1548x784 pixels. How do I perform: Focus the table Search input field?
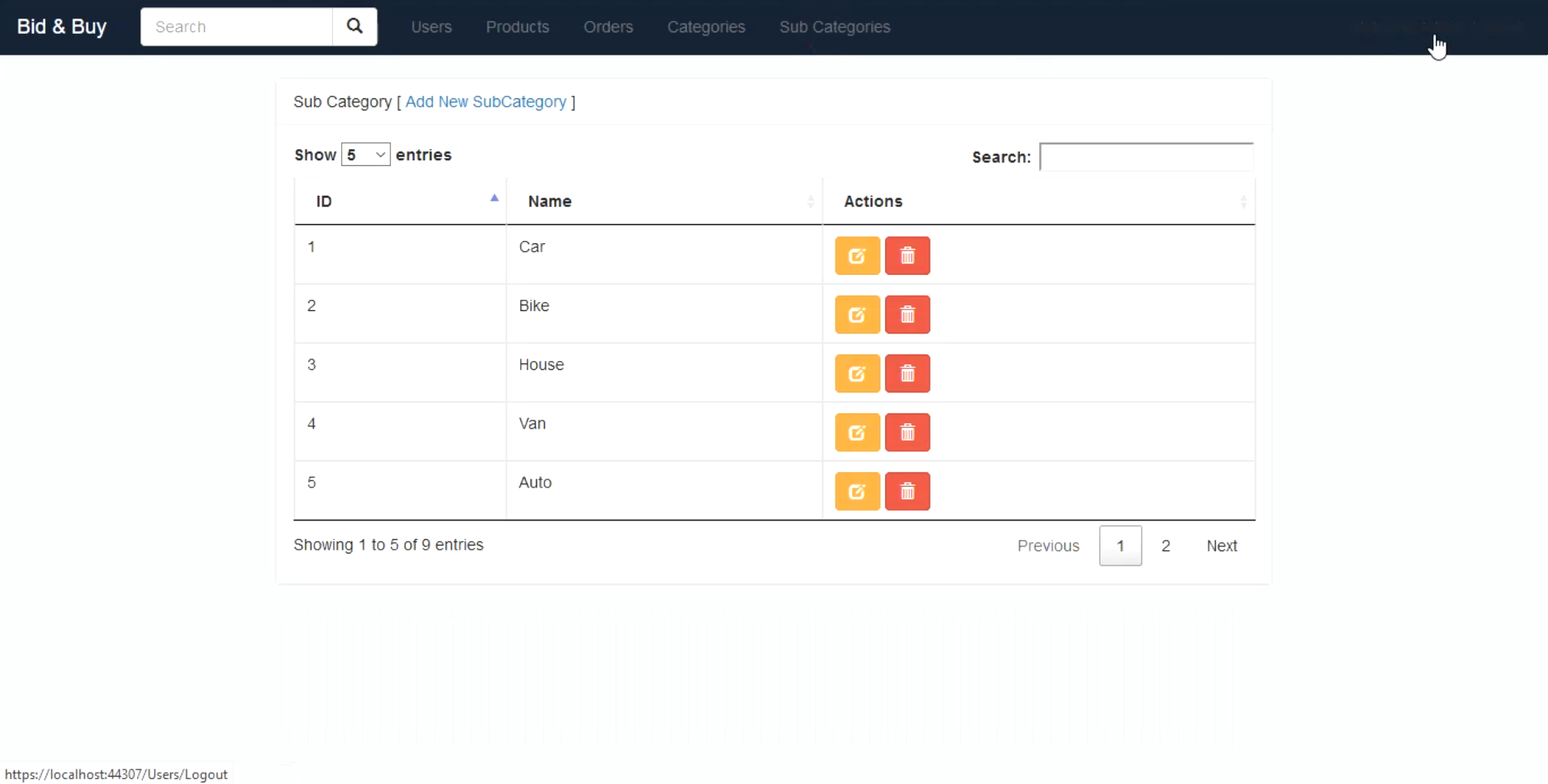[x=1146, y=157]
